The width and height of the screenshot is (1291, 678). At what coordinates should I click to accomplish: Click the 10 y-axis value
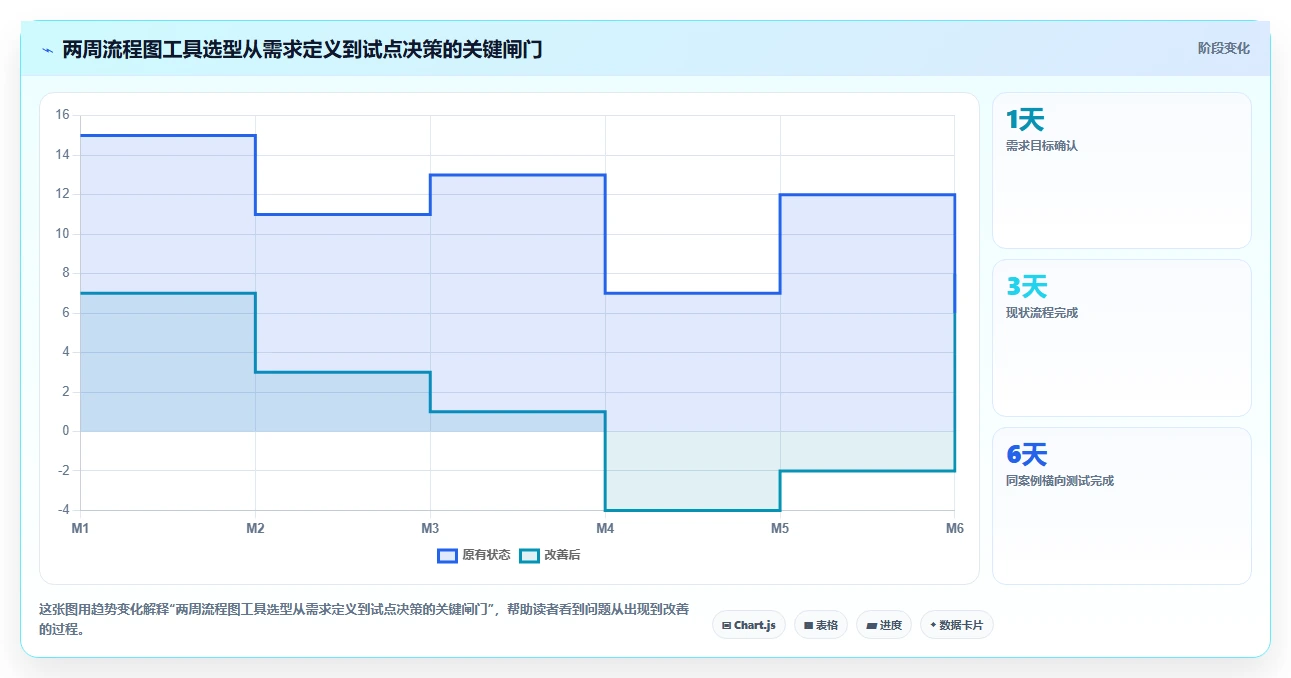62,234
